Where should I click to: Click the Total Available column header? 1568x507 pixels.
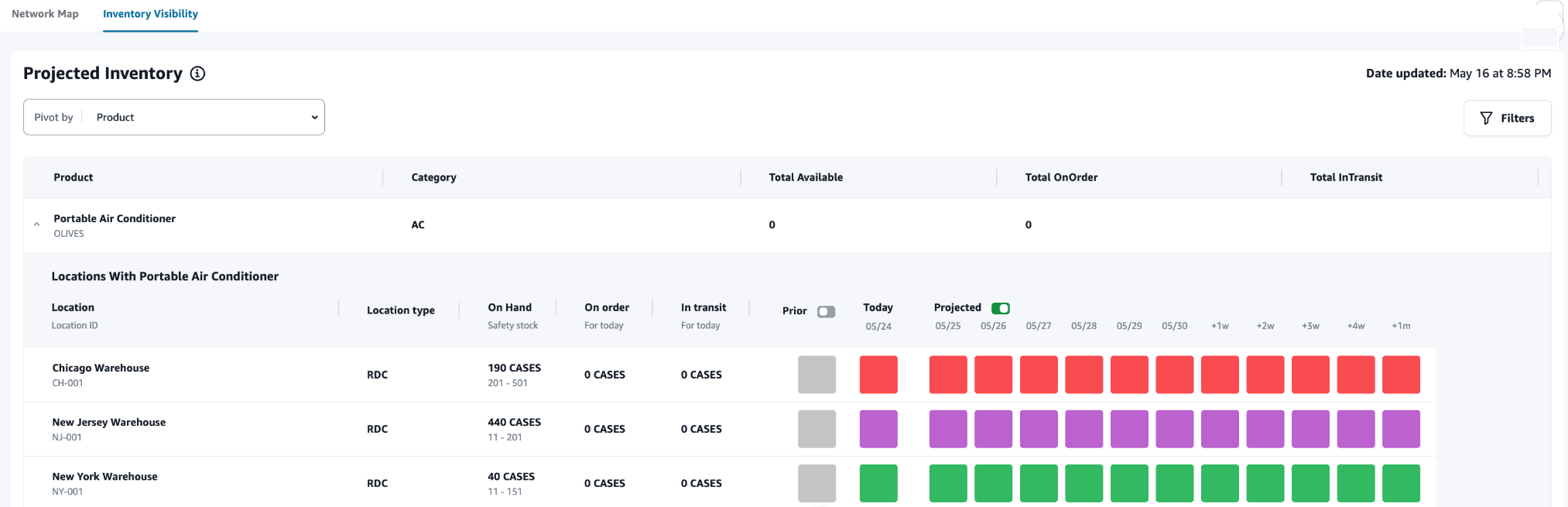tap(806, 177)
